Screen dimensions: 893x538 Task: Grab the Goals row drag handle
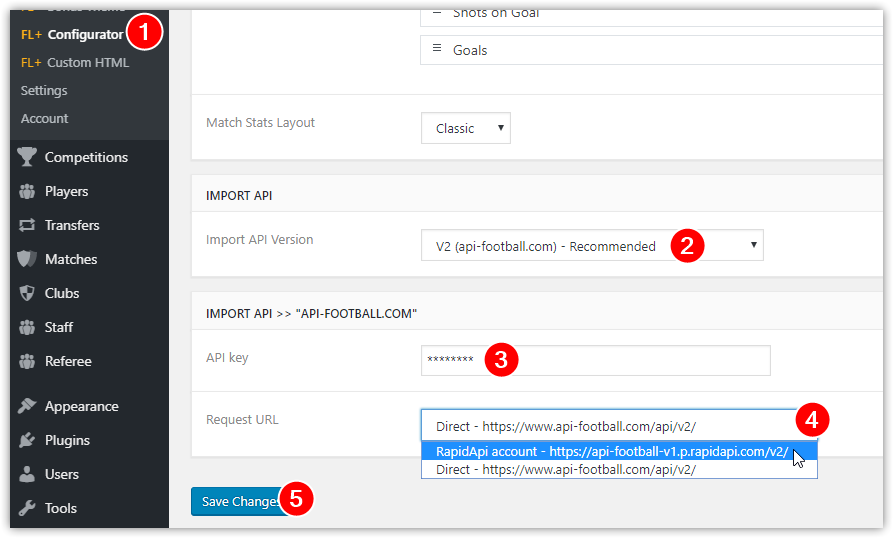click(x=437, y=48)
